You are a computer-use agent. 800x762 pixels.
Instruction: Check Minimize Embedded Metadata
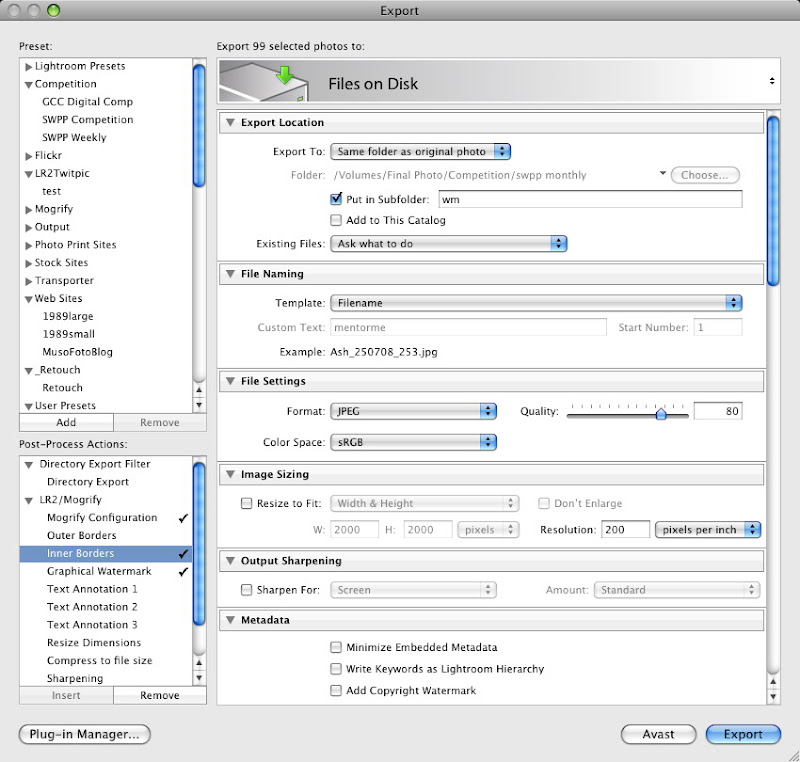(x=336, y=647)
